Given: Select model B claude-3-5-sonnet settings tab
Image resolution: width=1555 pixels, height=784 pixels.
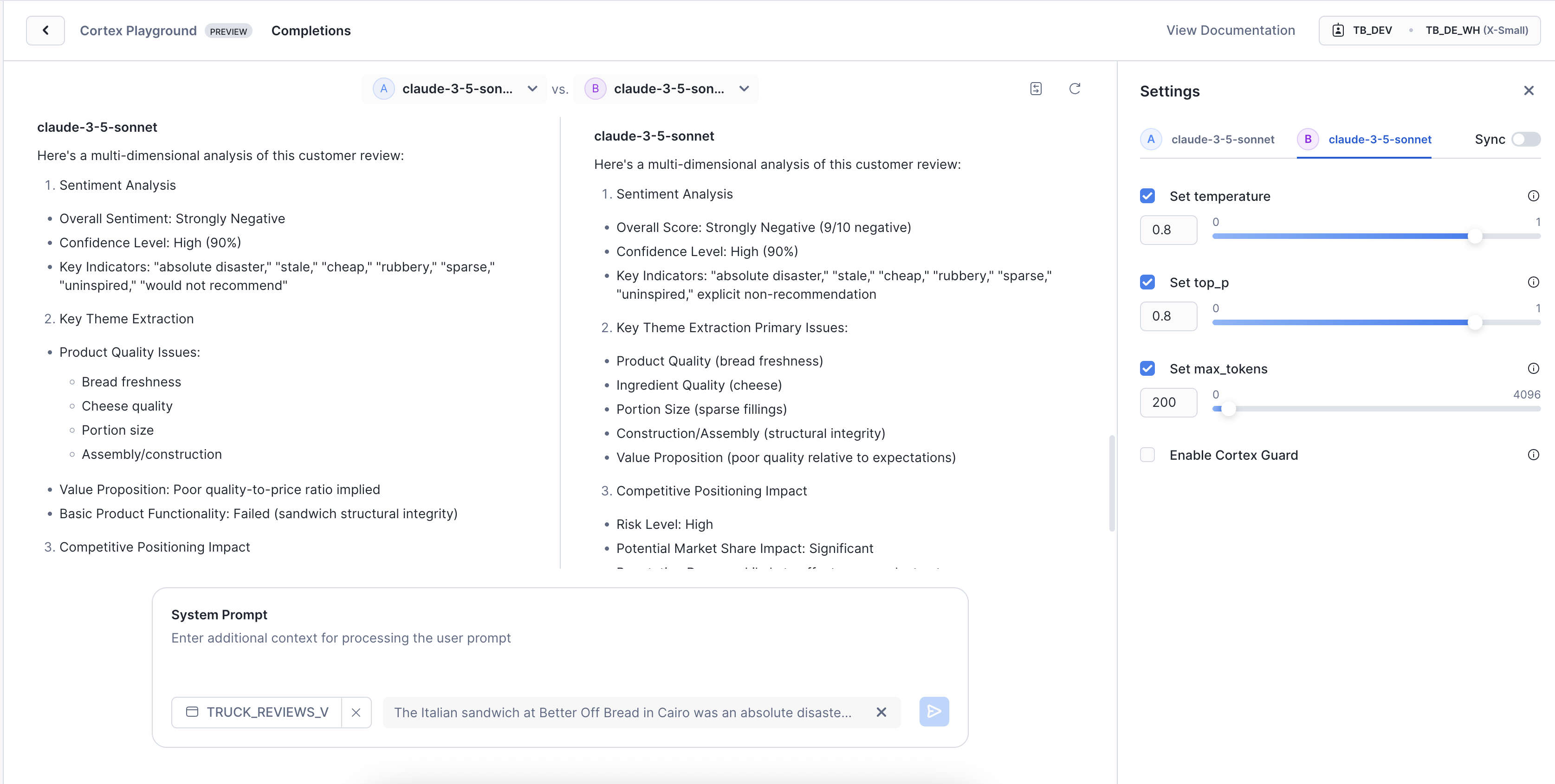Looking at the screenshot, I should pos(1364,139).
